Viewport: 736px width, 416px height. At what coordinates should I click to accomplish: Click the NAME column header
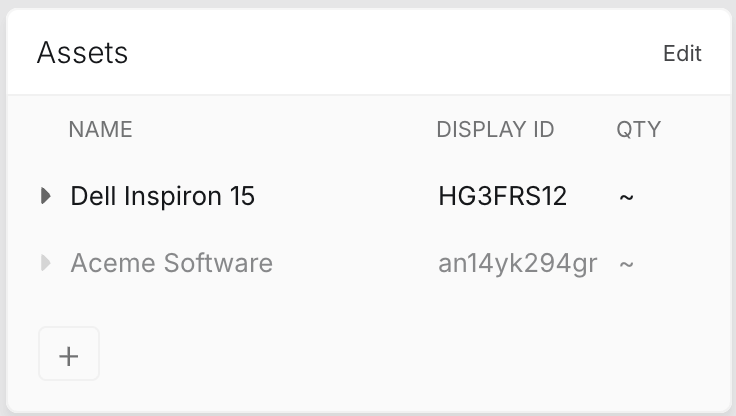[x=100, y=130]
